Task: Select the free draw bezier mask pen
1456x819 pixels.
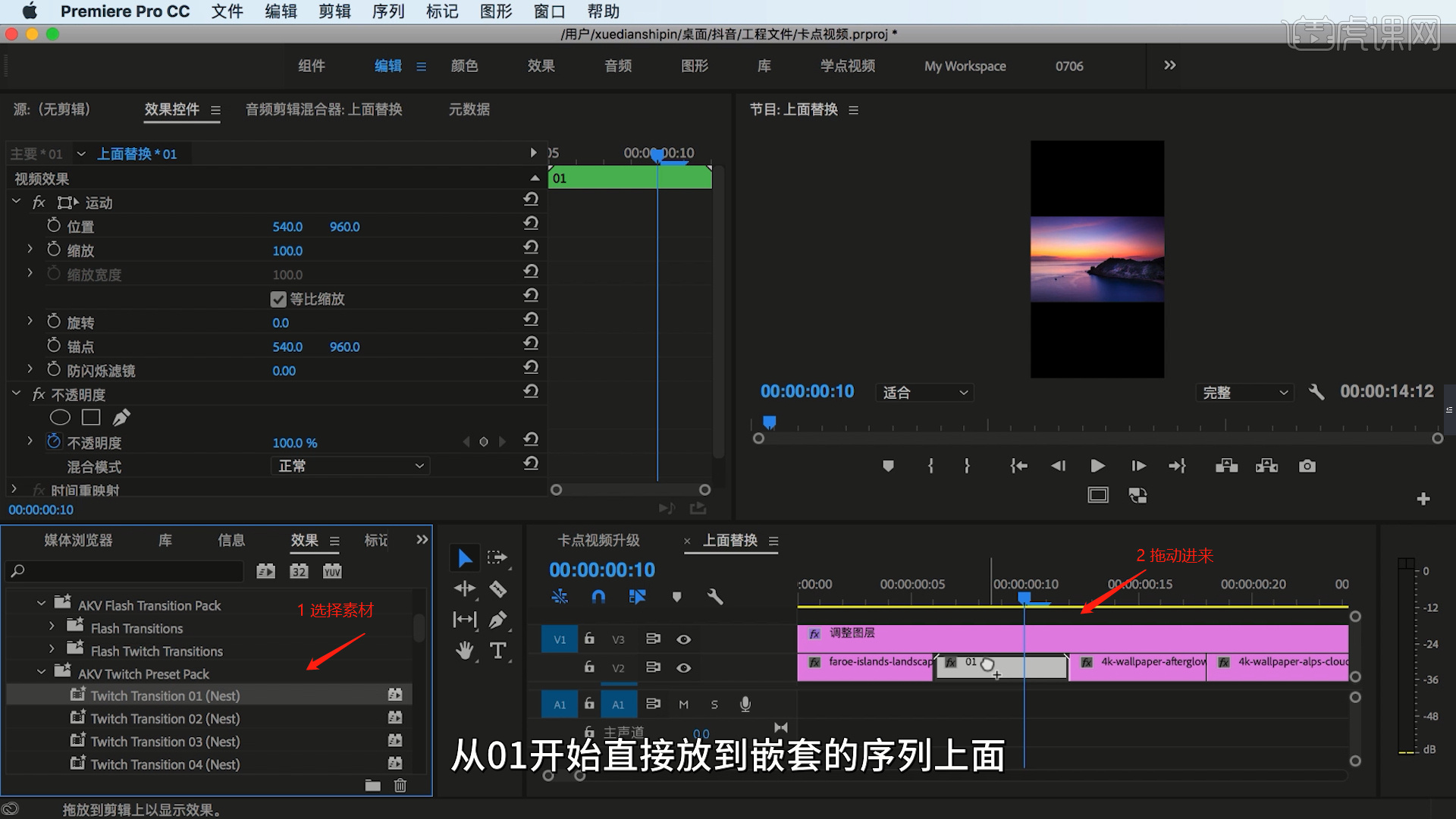Action: coord(121,417)
